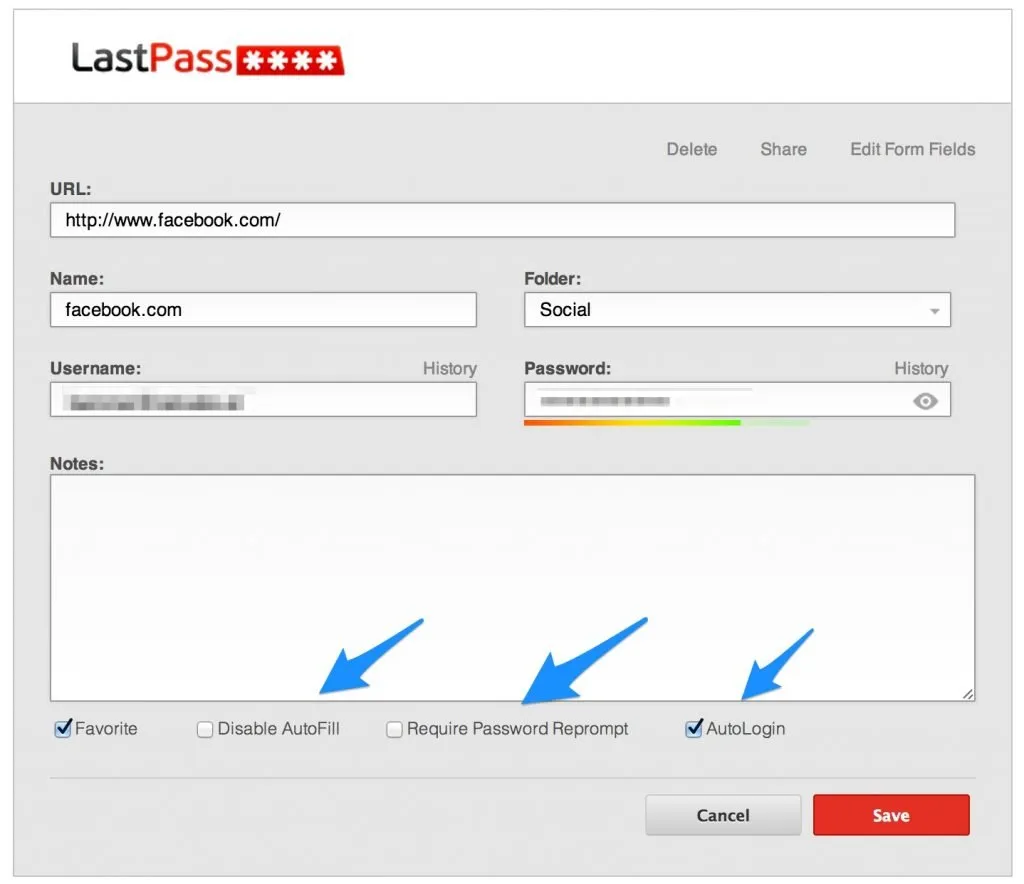The image size is (1024, 884).
Task: View Password History
Action: [921, 368]
